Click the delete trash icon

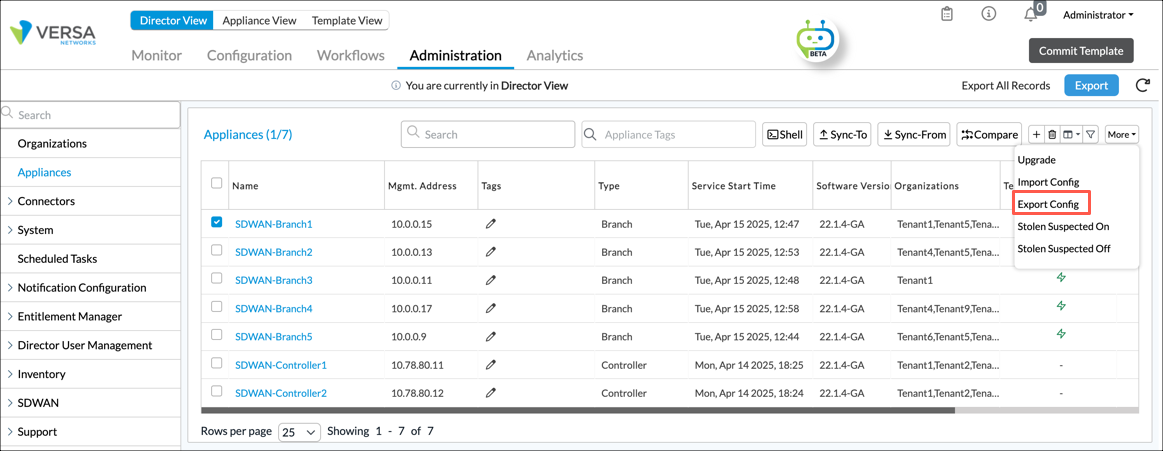(1051, 134)
